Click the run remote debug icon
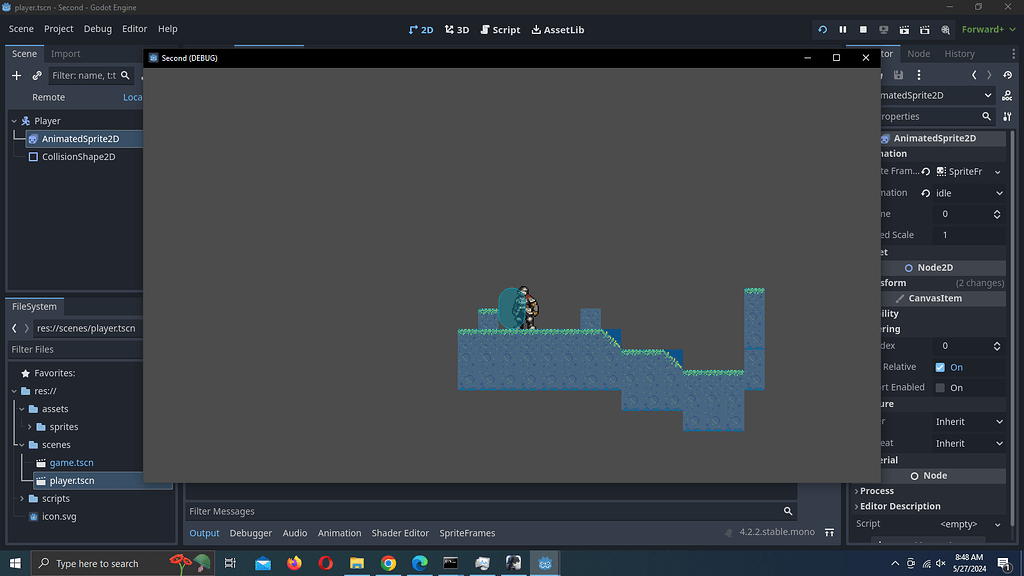1024x576 pixels. click(884, 29)
